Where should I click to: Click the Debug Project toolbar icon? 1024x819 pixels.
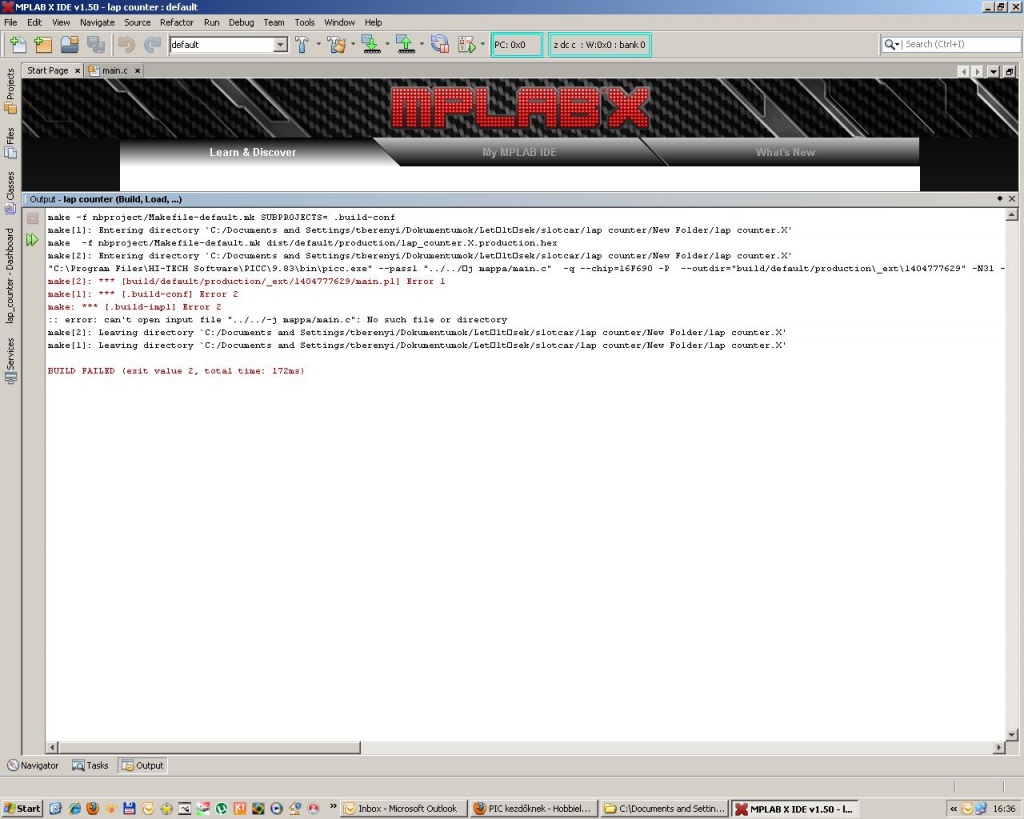click(467, 44)
